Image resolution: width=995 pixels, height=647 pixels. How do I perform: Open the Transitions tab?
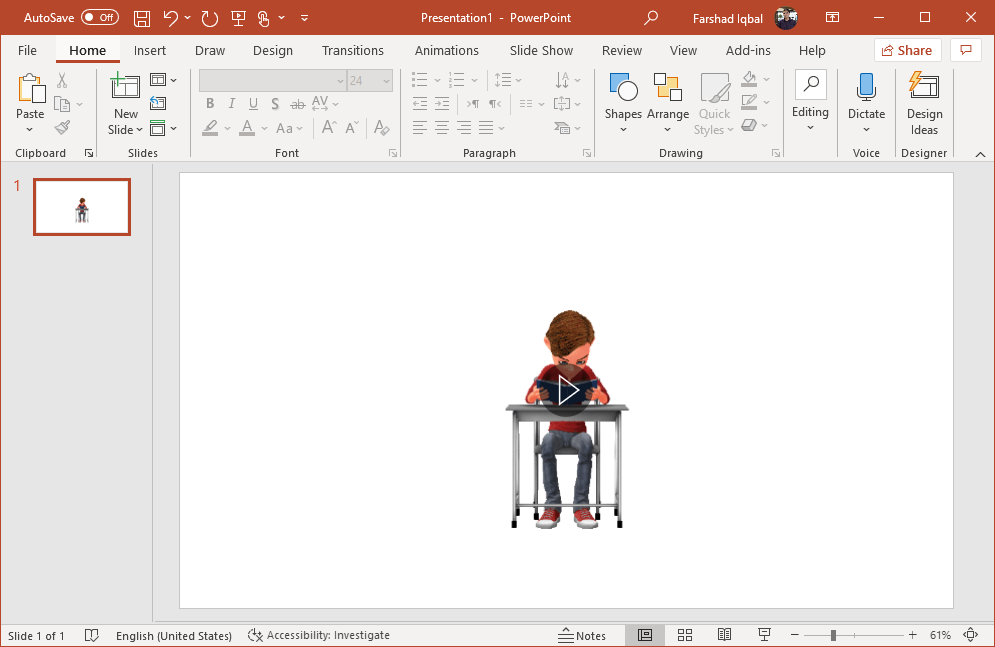pyautogui.click(x=352, y=50)
